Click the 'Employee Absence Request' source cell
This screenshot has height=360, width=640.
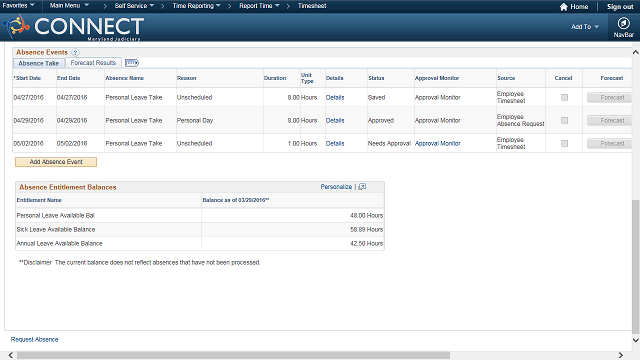click(x=520, y=120)
